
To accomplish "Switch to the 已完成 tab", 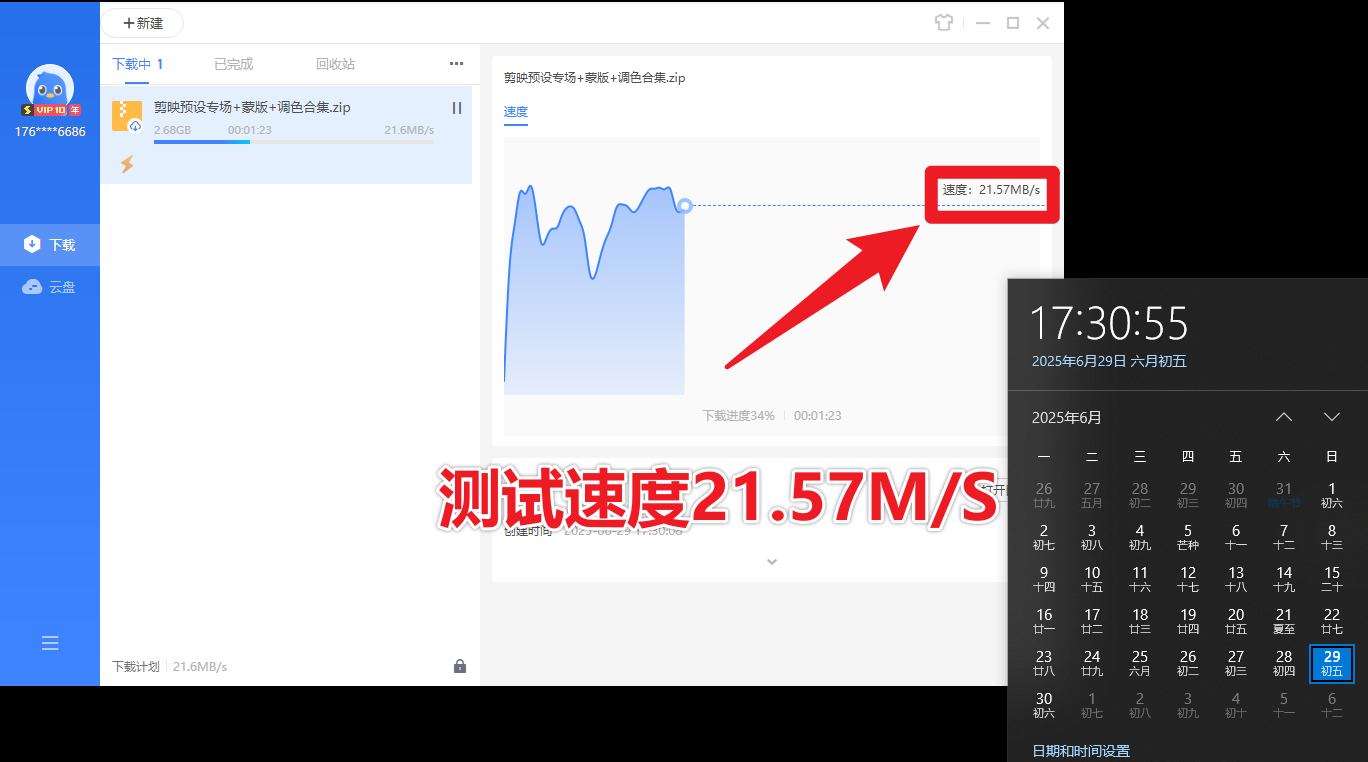I will (232, 63).
